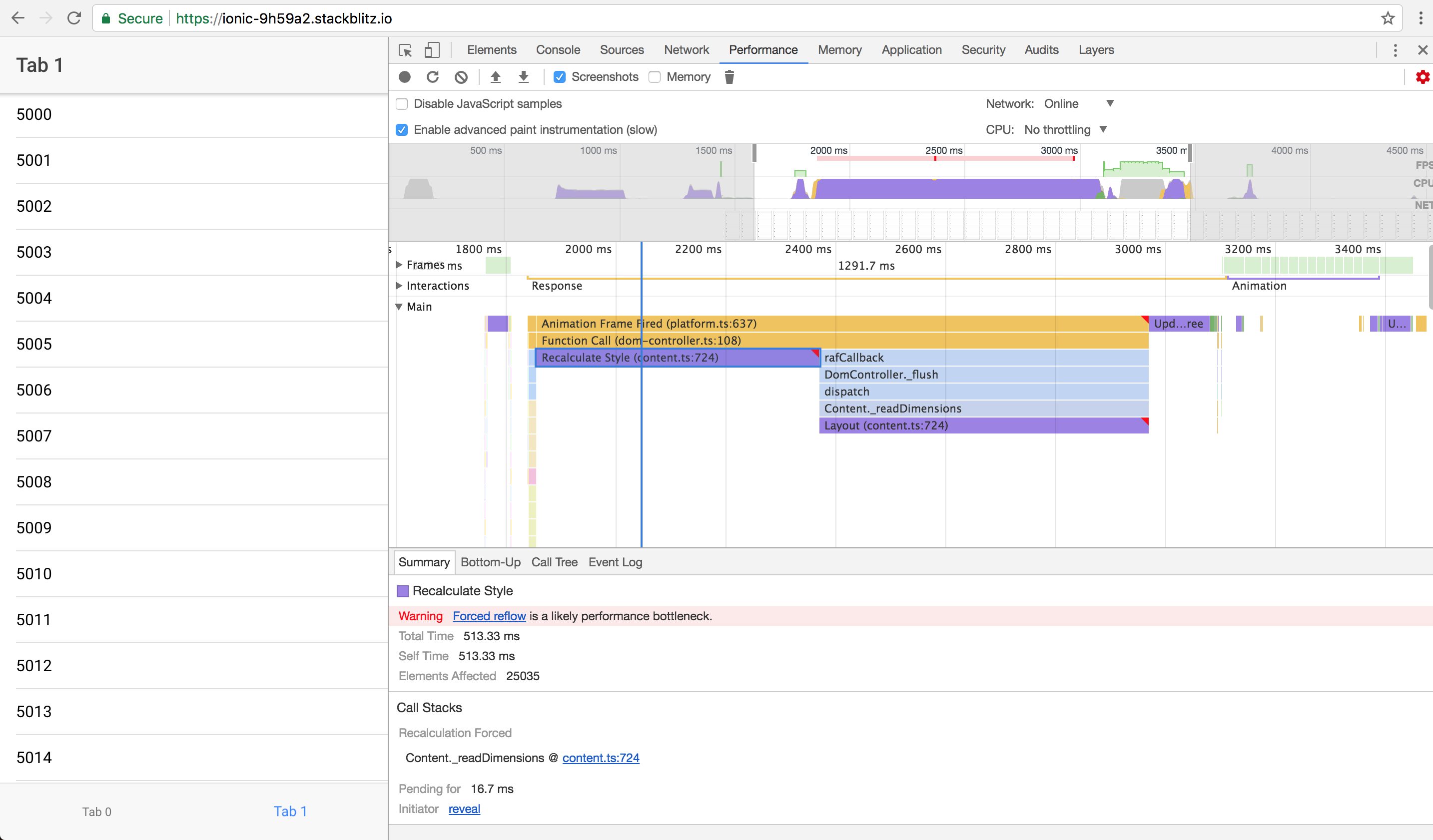The height and width of the screenshot is (840, 1433).
Task: Click the reveal link next to Initiator
Action: tap(464, 809)
